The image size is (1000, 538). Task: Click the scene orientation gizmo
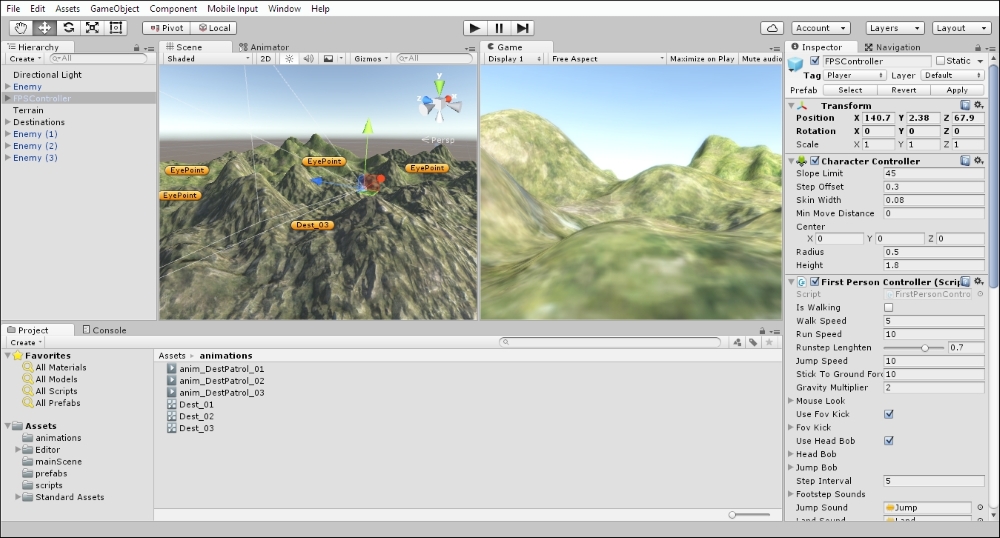[x=439, y=102]
